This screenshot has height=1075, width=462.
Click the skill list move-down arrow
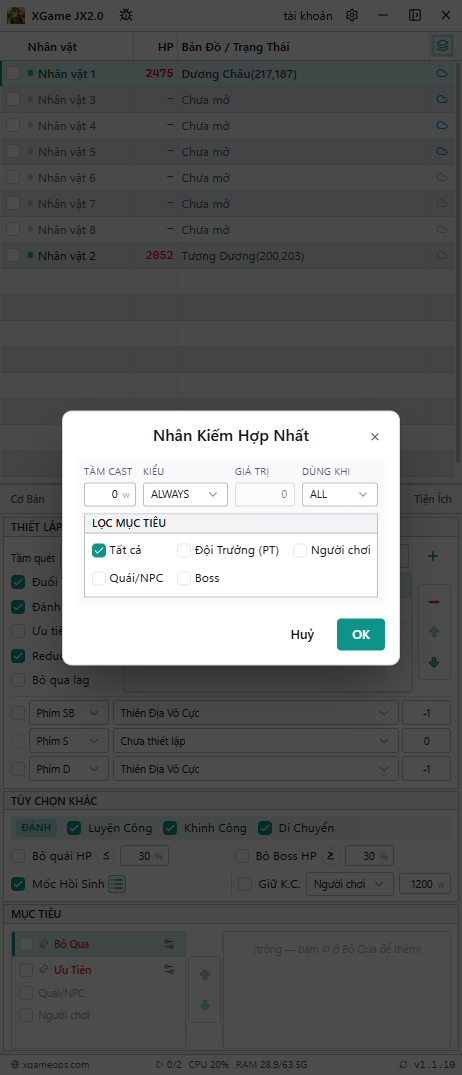coord(433,662)
